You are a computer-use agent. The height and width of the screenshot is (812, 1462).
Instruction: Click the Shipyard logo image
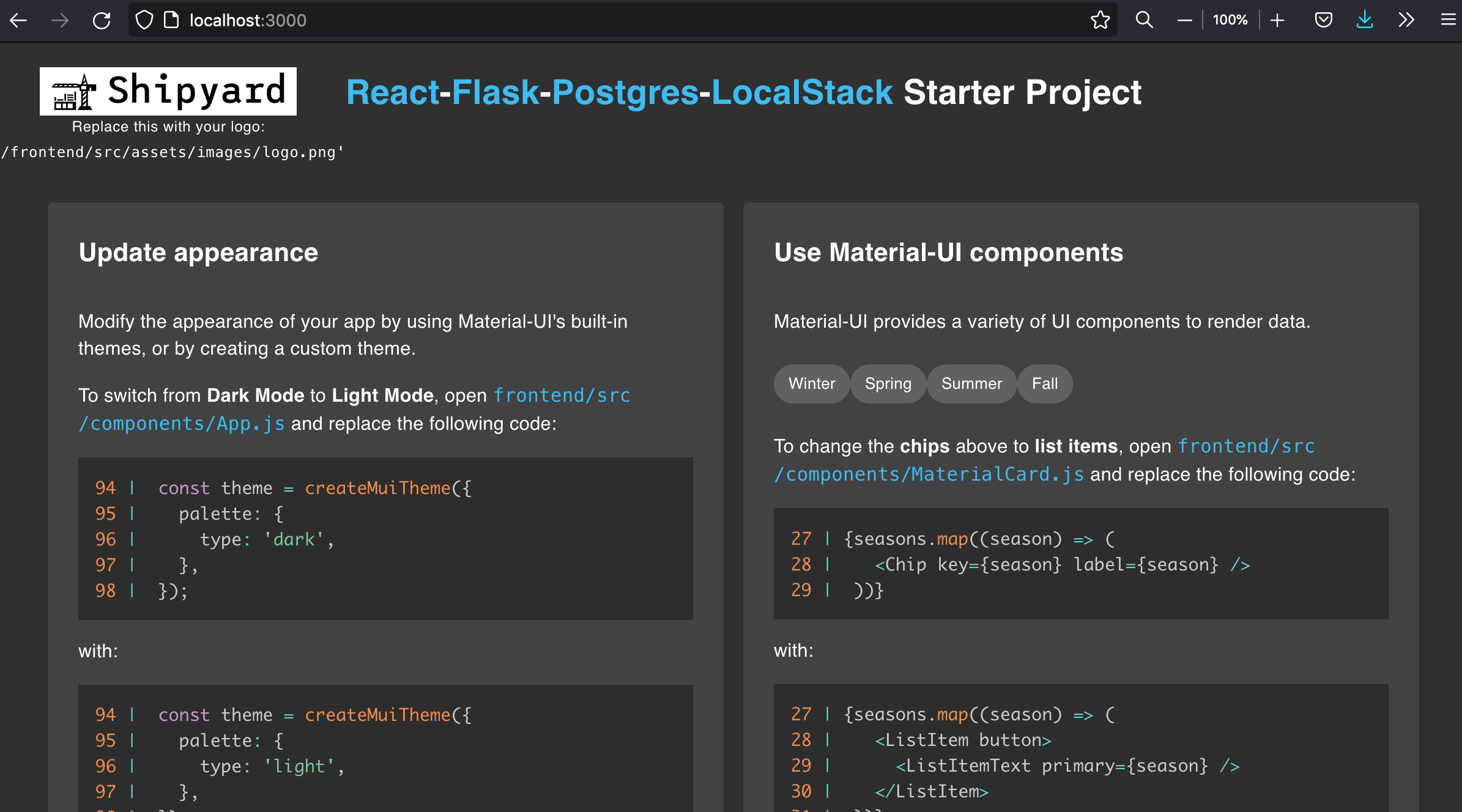168,91
